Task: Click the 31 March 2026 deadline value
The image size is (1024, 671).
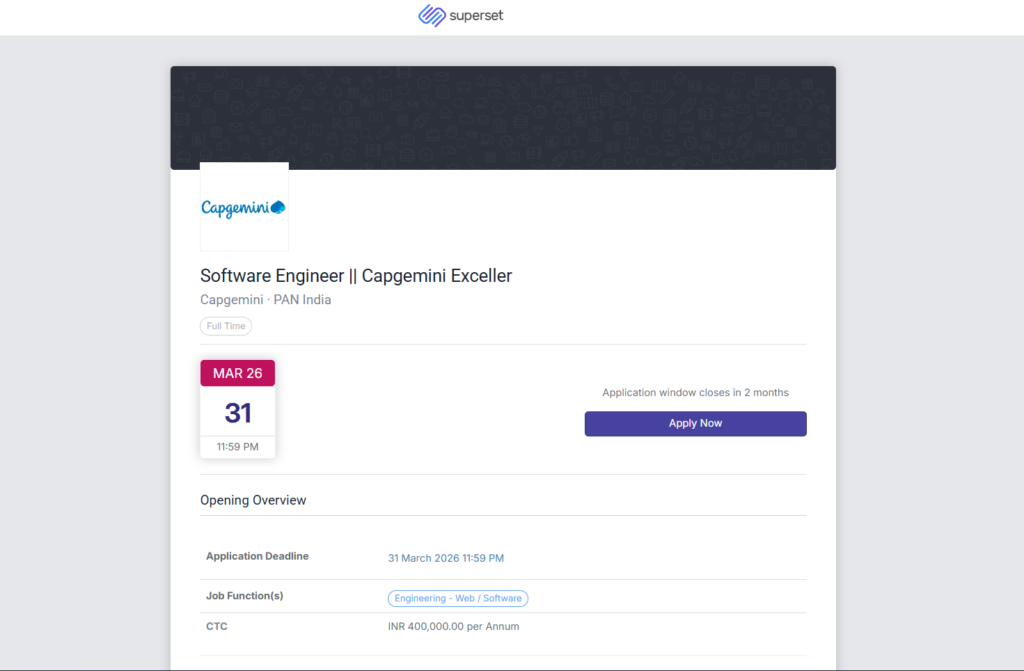Action: tap(446, 558)
